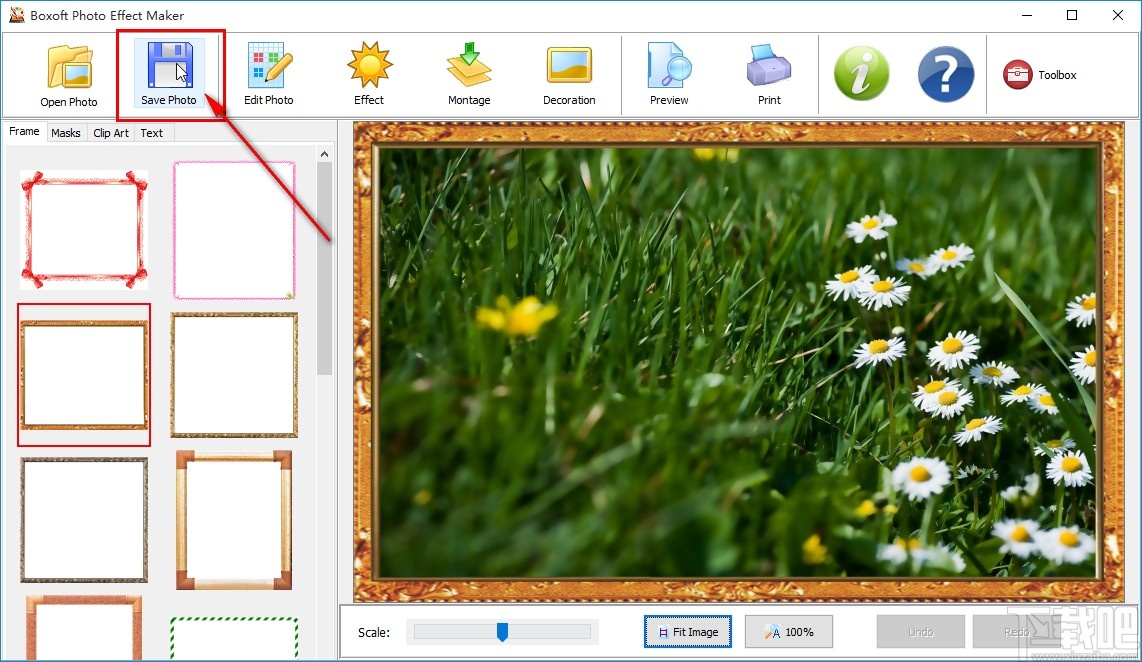
Task: Select the green dashed border frame thumbnail
Action: tap(234, 638)
